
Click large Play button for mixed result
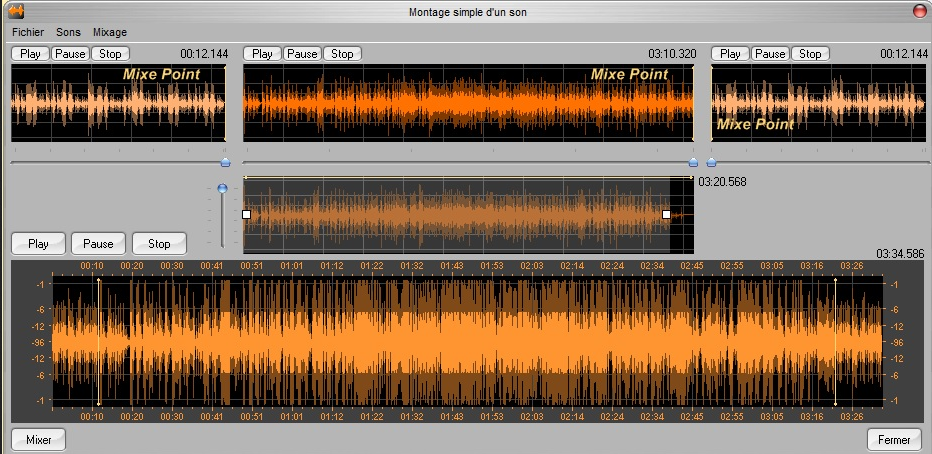38,244
